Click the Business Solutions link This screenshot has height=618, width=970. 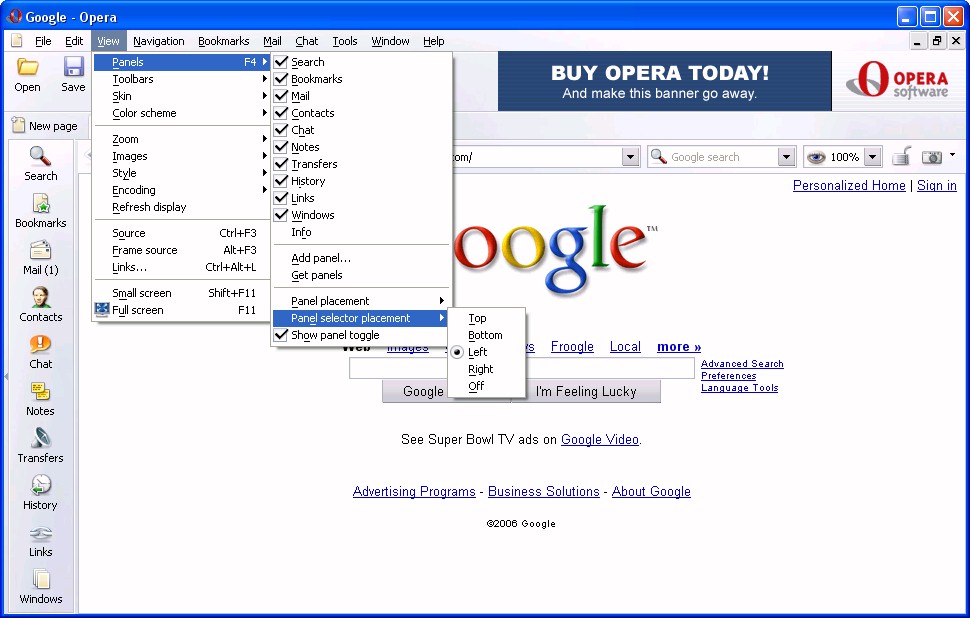click(543, 491)
